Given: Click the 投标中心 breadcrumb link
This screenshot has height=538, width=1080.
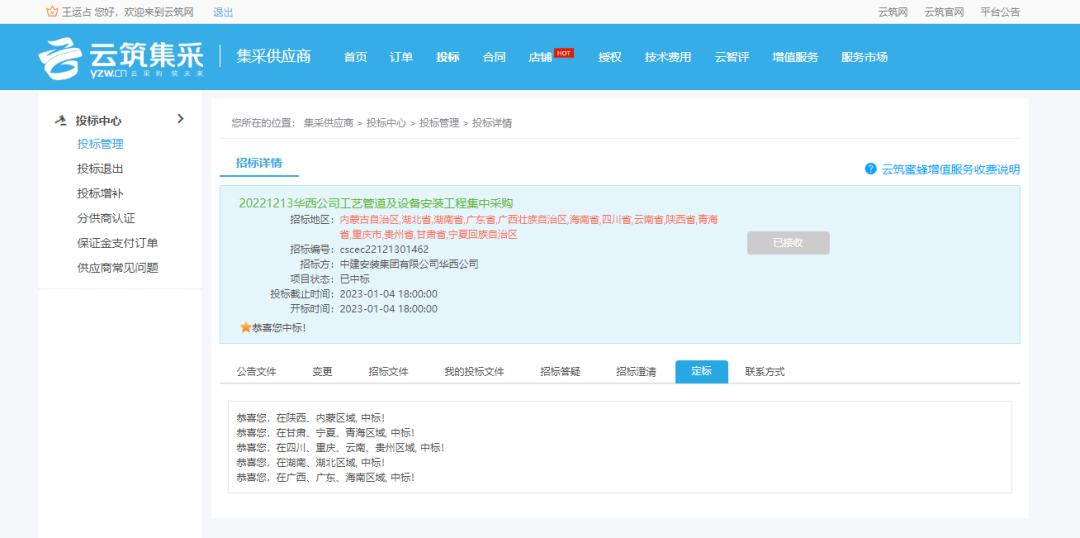Looking at the screenshot, I should (386, 123).
